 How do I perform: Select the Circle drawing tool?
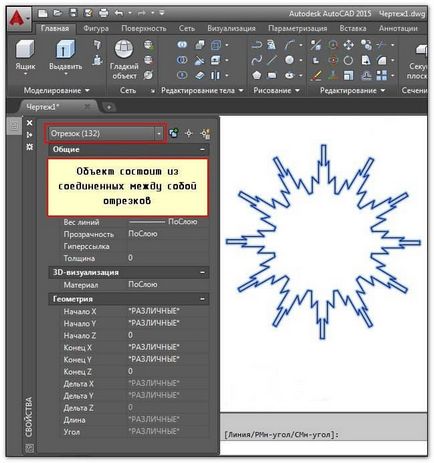[x=290, y=60]
